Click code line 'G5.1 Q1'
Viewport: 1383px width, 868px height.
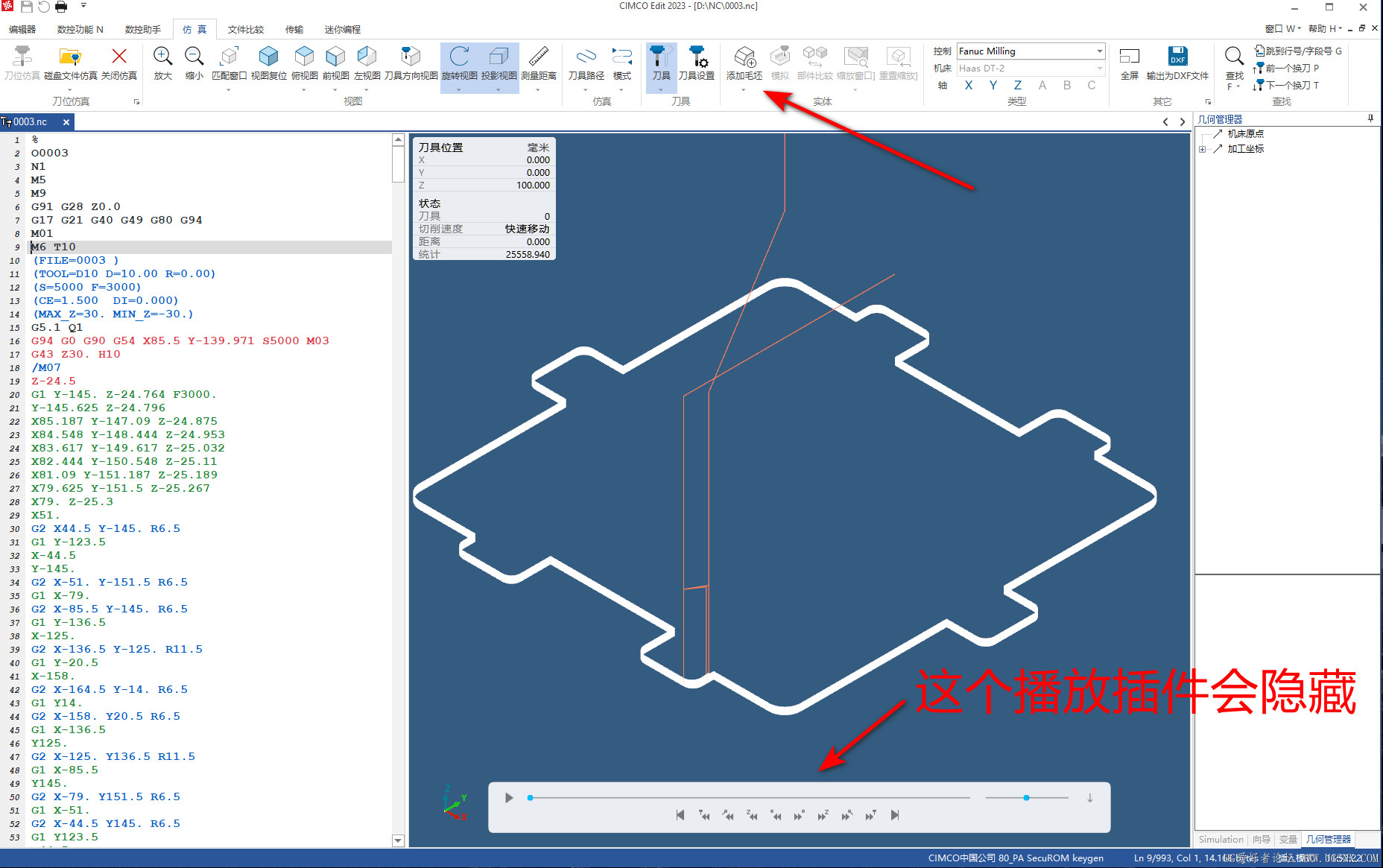coord(57,328)
